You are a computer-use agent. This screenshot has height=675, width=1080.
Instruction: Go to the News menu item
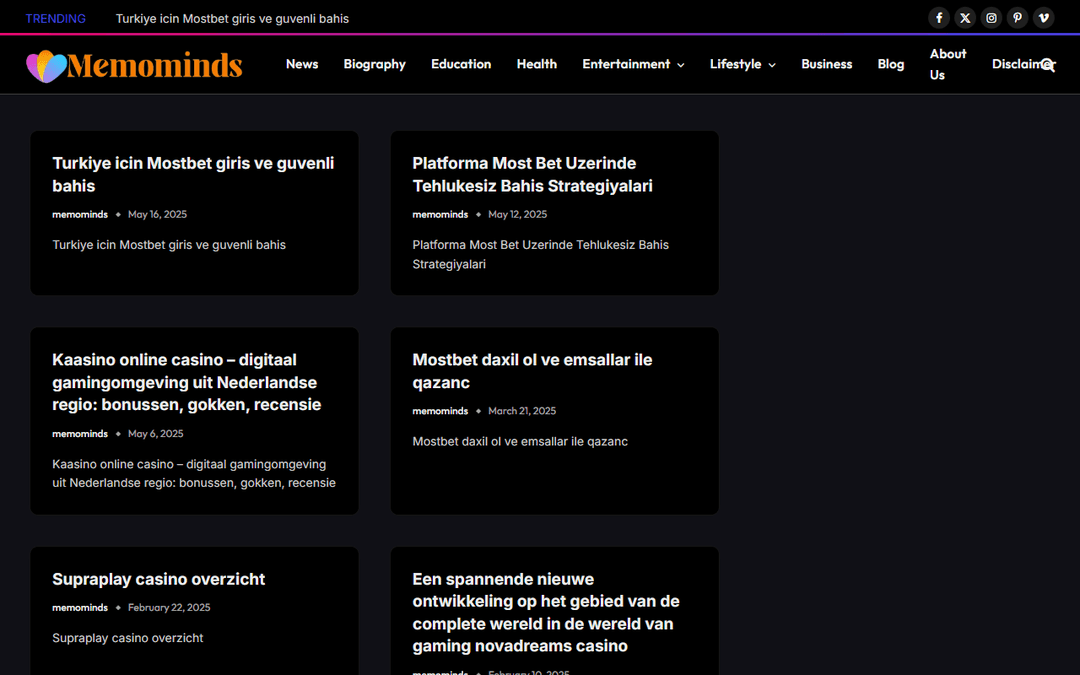[x=302, y=64]
